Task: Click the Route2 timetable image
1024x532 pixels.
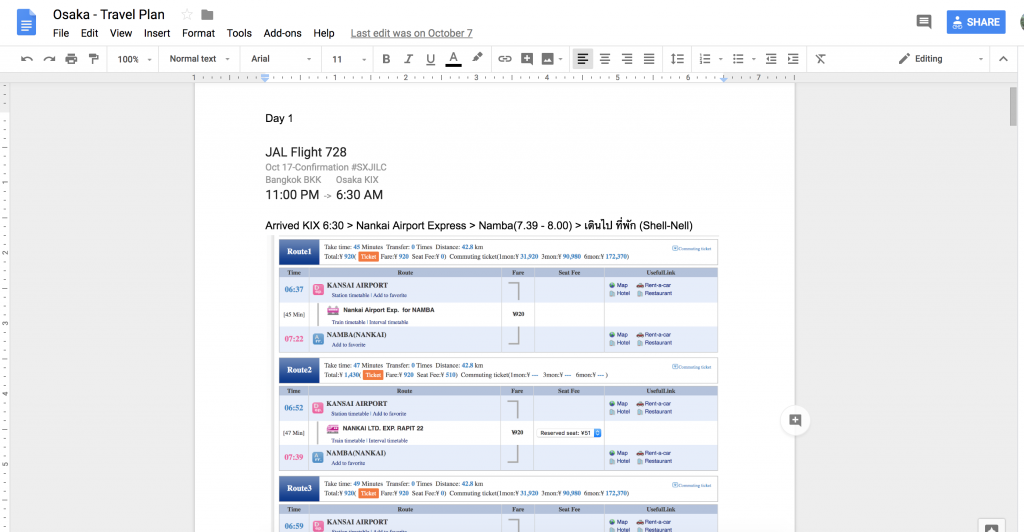Action: click(498, 414)
